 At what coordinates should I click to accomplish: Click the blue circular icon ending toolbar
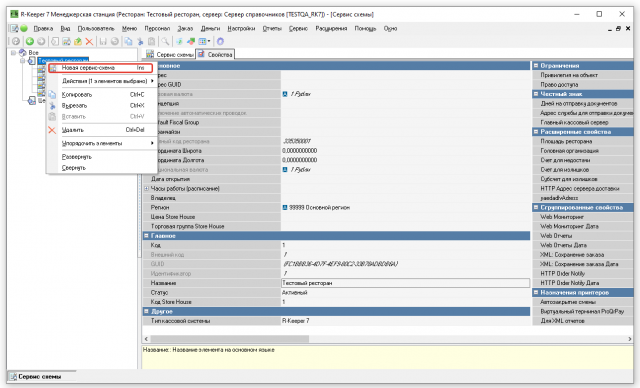click(x=220, y=41)
